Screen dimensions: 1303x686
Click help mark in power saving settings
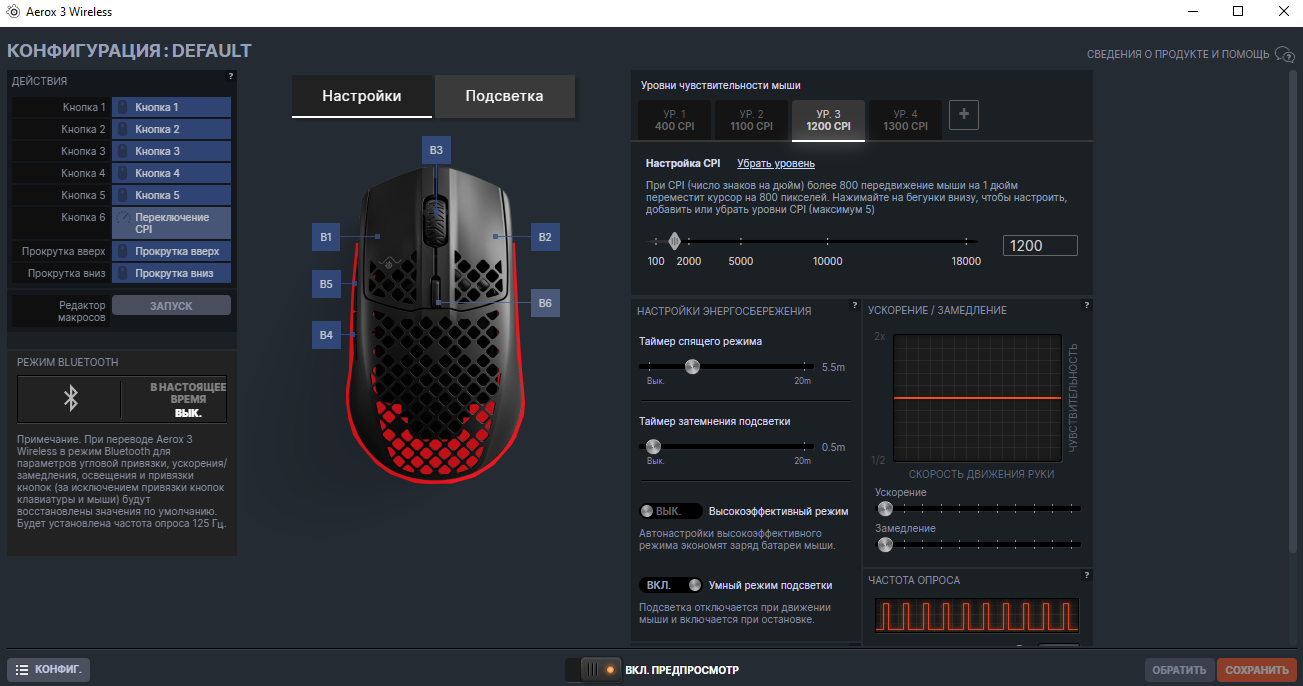click(854, 305)
